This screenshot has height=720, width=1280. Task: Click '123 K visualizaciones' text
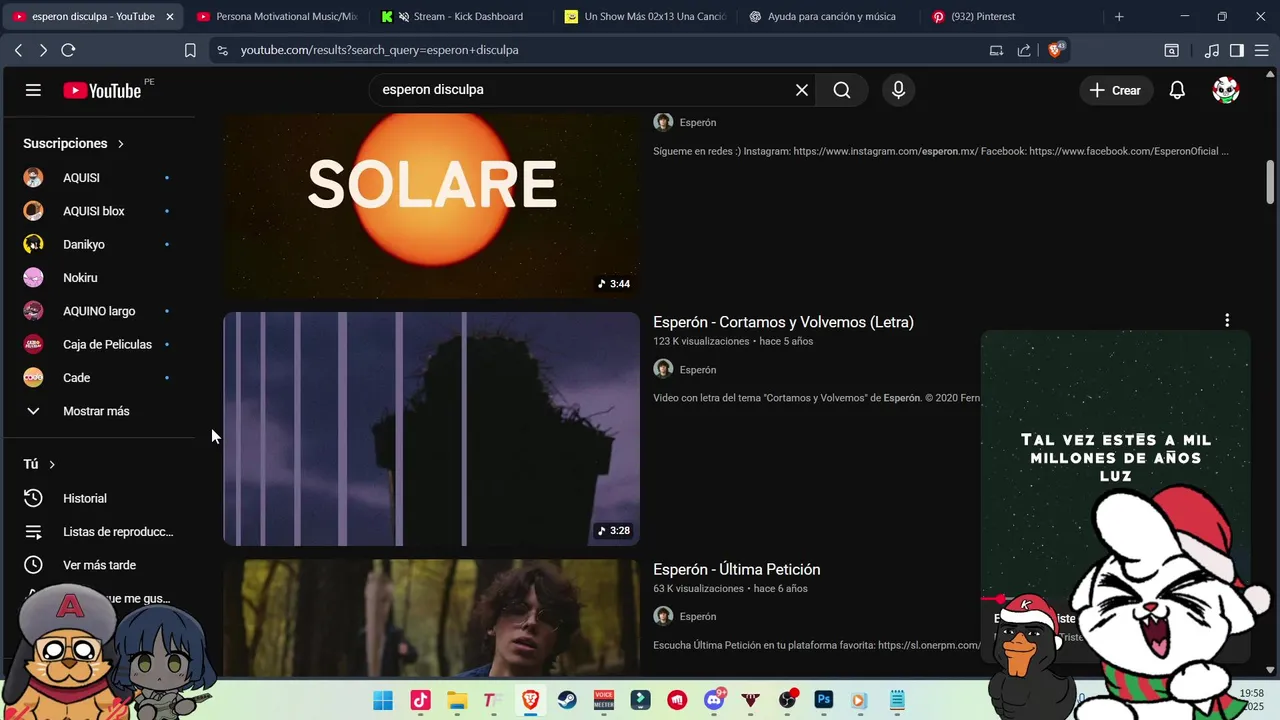click(x=701, y=342)
